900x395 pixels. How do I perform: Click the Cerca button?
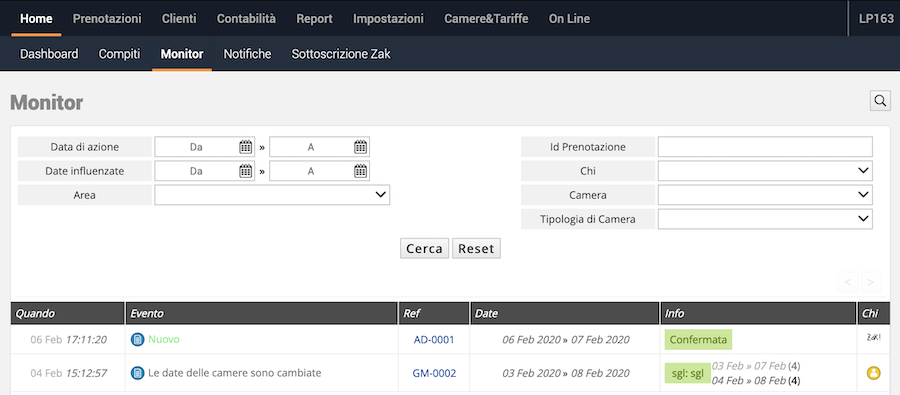point(424,249)
